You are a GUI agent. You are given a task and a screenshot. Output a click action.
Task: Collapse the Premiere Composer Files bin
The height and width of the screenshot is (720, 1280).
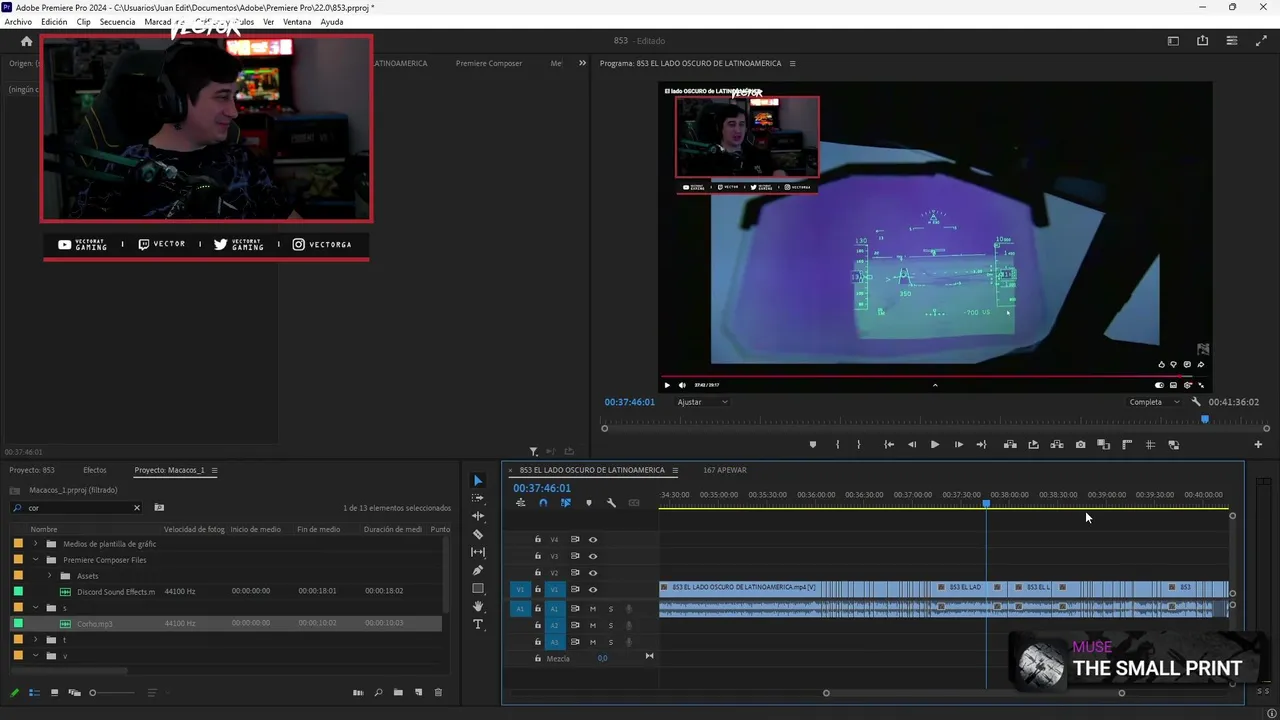click(x=36, y=560)
